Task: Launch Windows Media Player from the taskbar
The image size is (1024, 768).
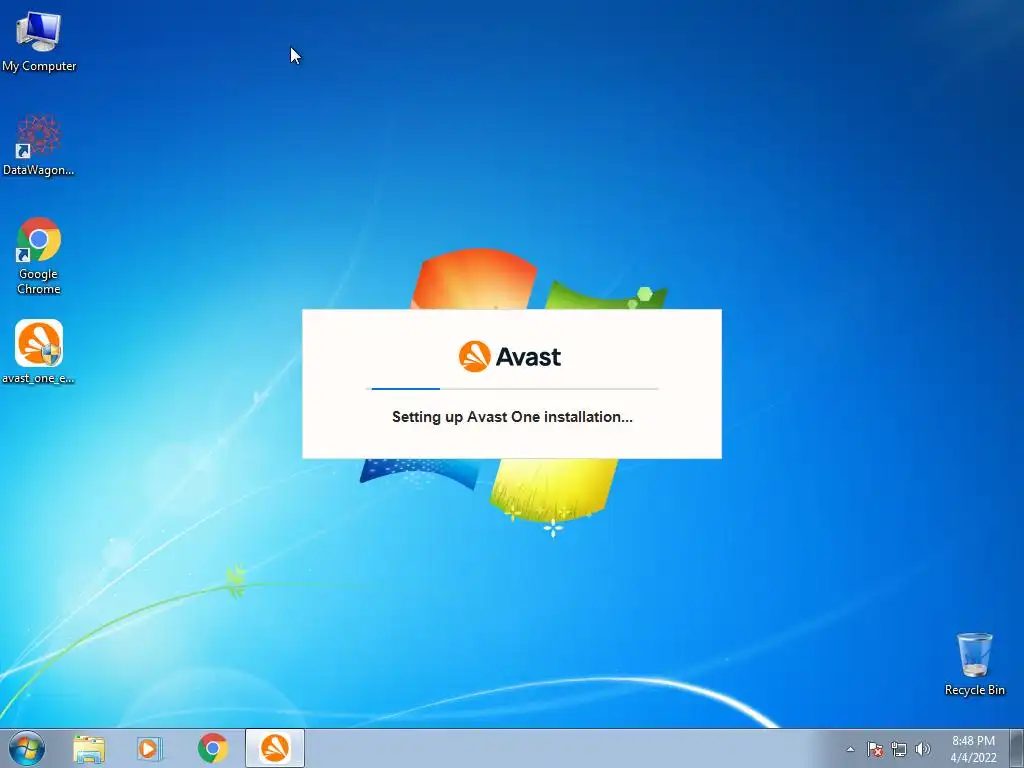Action: [x=150, y=748]
